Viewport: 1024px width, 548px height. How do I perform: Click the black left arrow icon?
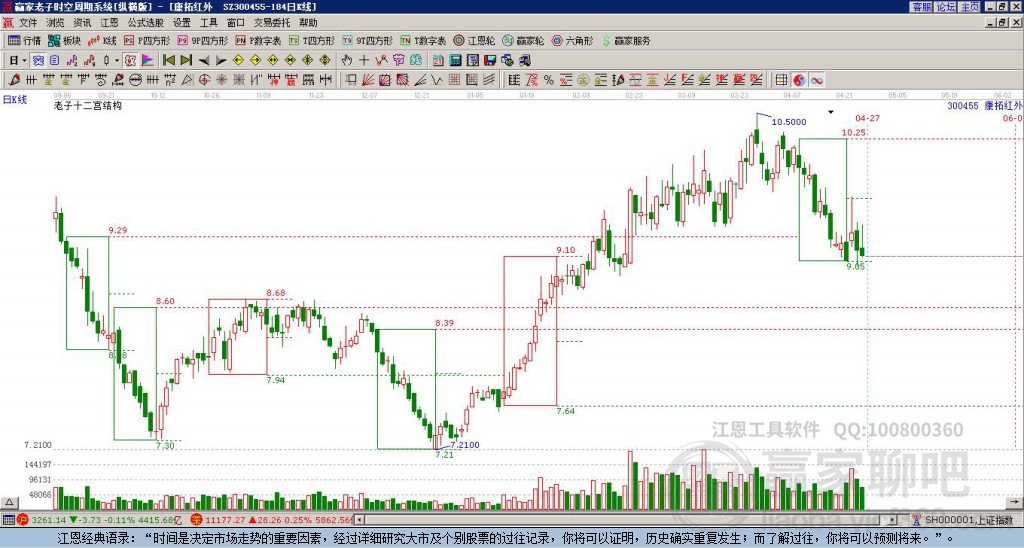coord(204,61)
